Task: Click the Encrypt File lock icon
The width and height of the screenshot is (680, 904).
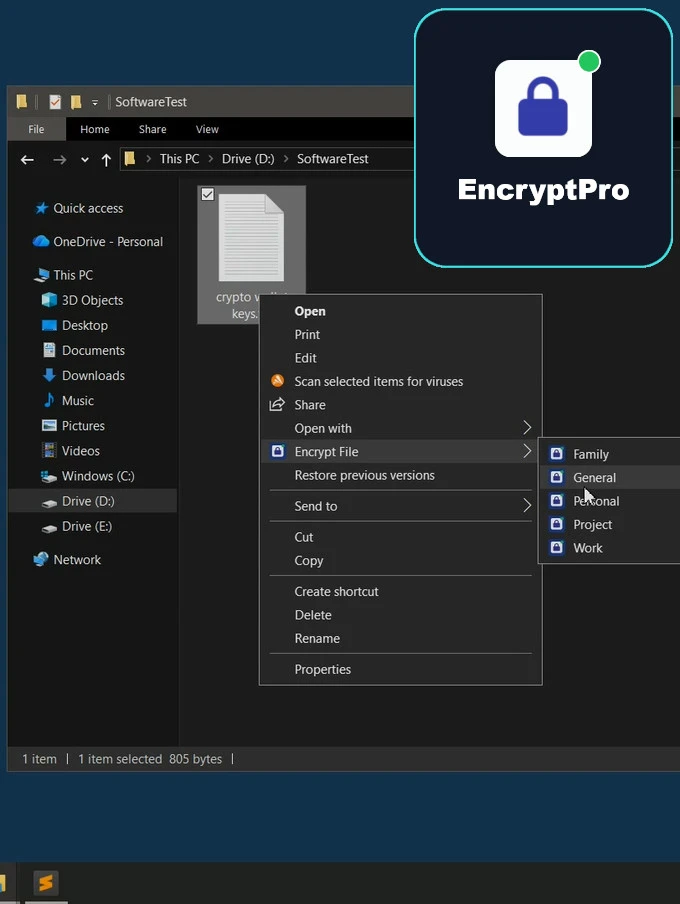Action: click(x=277, y=451)
